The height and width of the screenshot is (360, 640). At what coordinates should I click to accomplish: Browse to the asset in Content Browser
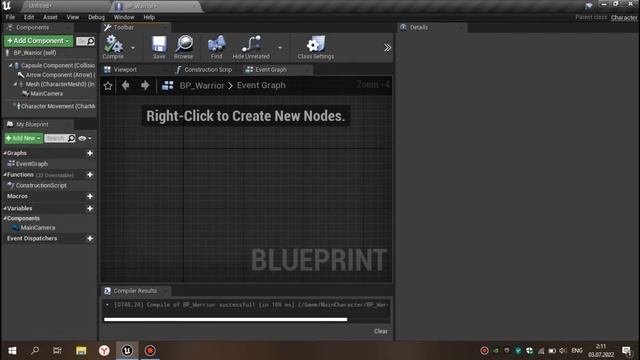point(184,47)
